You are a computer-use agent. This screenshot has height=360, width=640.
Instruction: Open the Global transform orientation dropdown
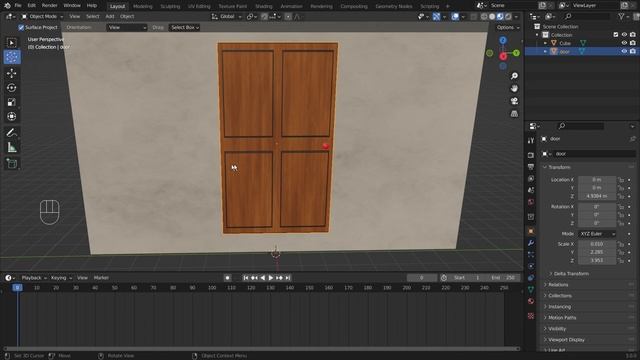click(x=227, y=17)
